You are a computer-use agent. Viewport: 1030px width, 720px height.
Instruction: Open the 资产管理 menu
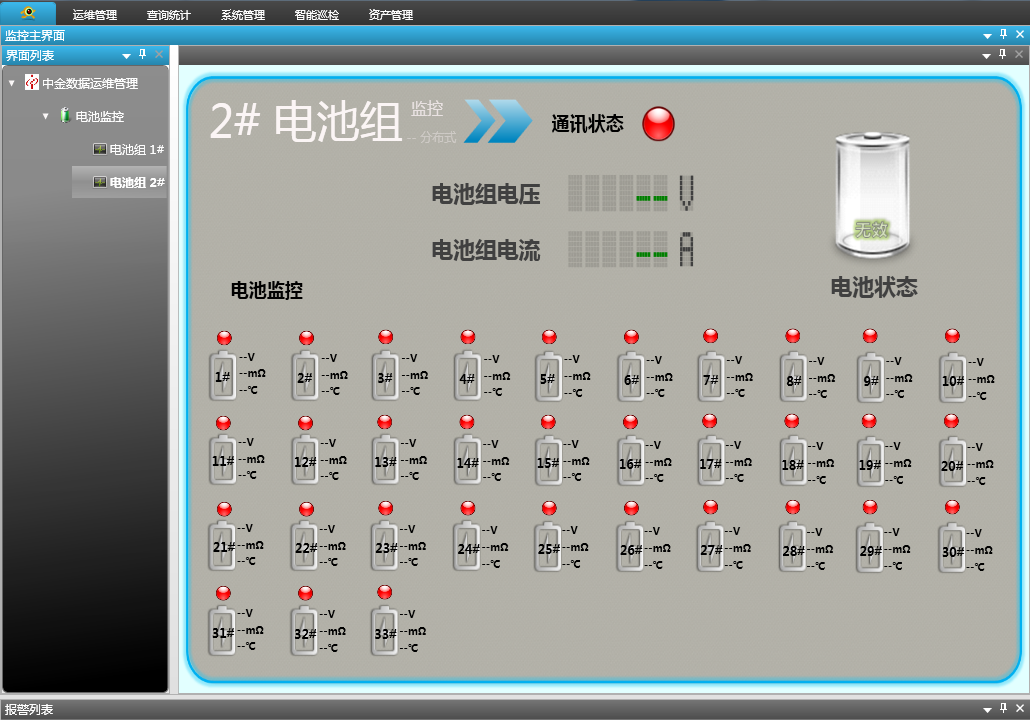(389, 14)
